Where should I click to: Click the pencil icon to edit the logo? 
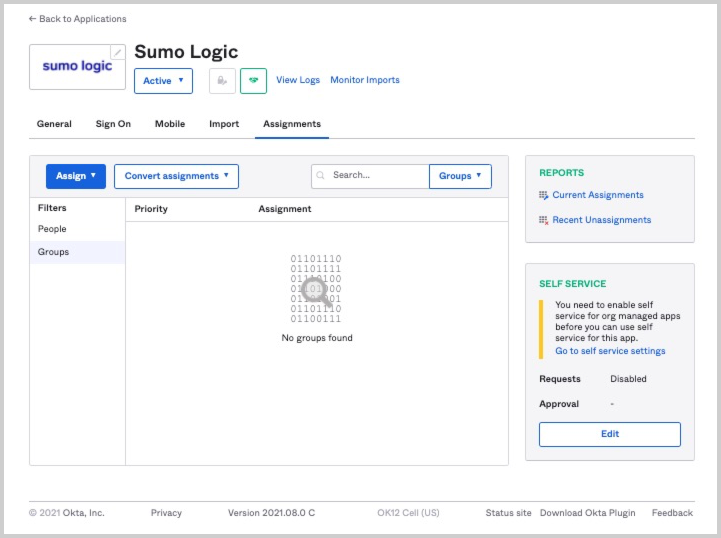[118, 52]
